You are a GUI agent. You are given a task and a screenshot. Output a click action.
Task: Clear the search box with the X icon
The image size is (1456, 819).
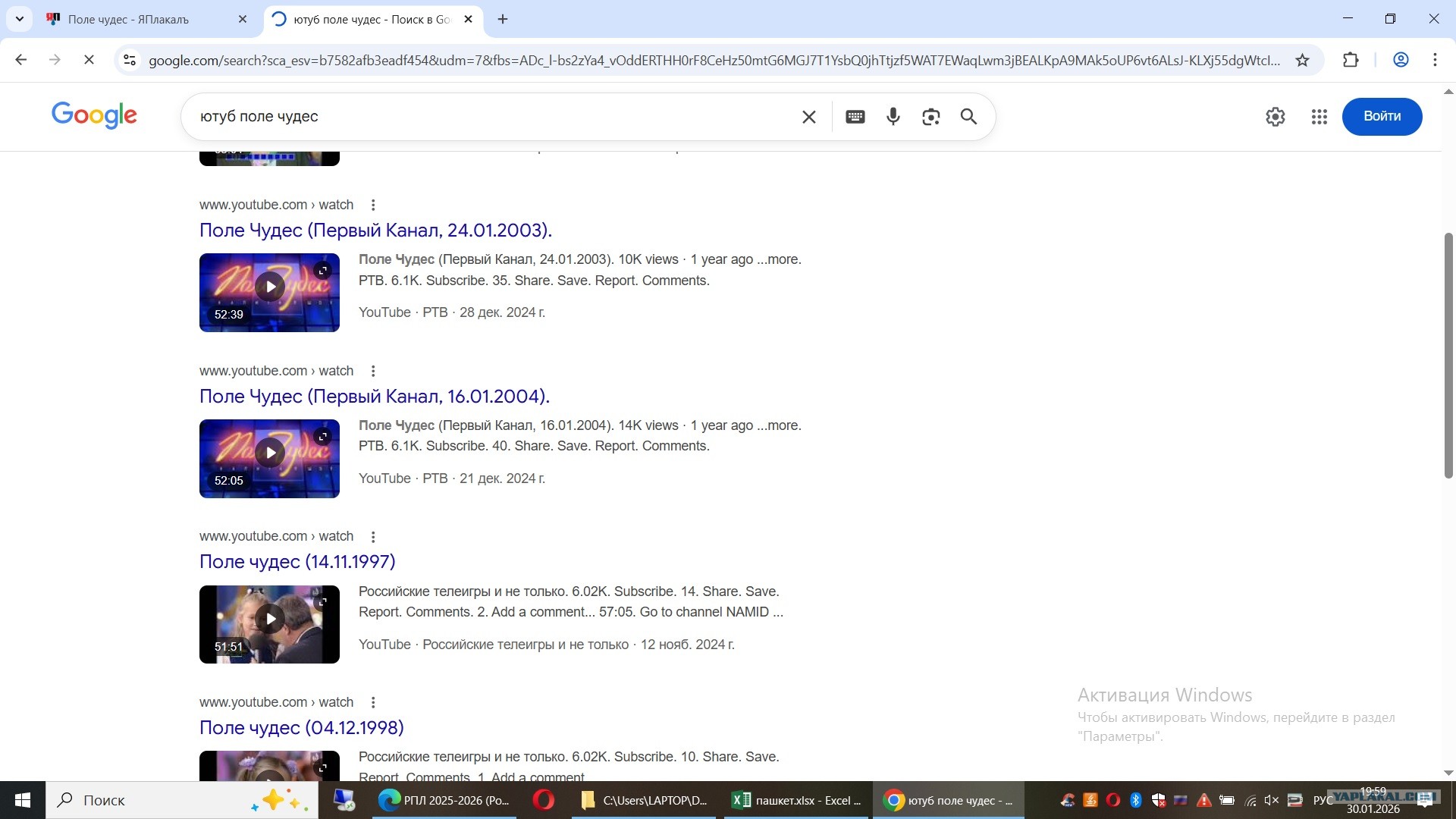point(809,117)
